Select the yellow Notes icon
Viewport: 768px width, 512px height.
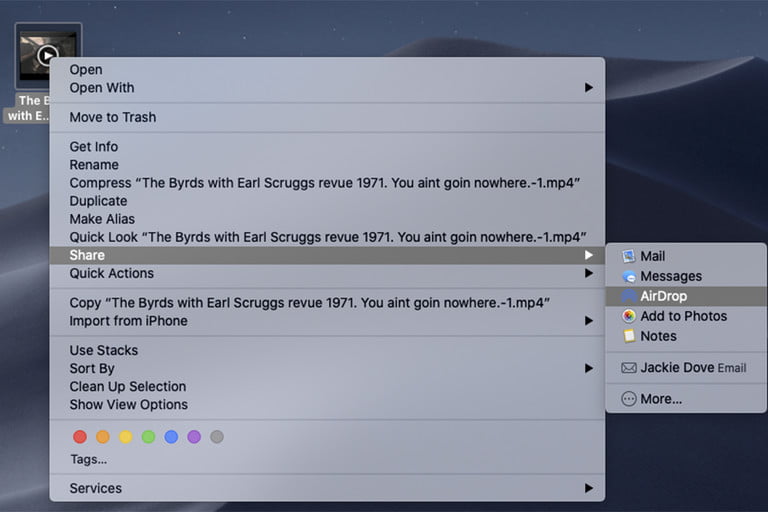[628, 336]
